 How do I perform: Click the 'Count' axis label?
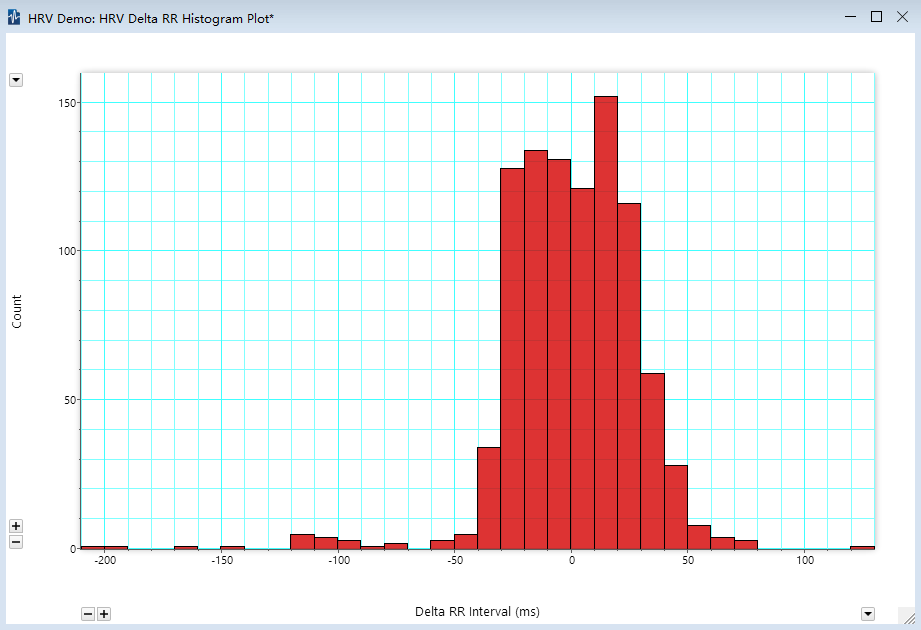click(x=16, y=312)
